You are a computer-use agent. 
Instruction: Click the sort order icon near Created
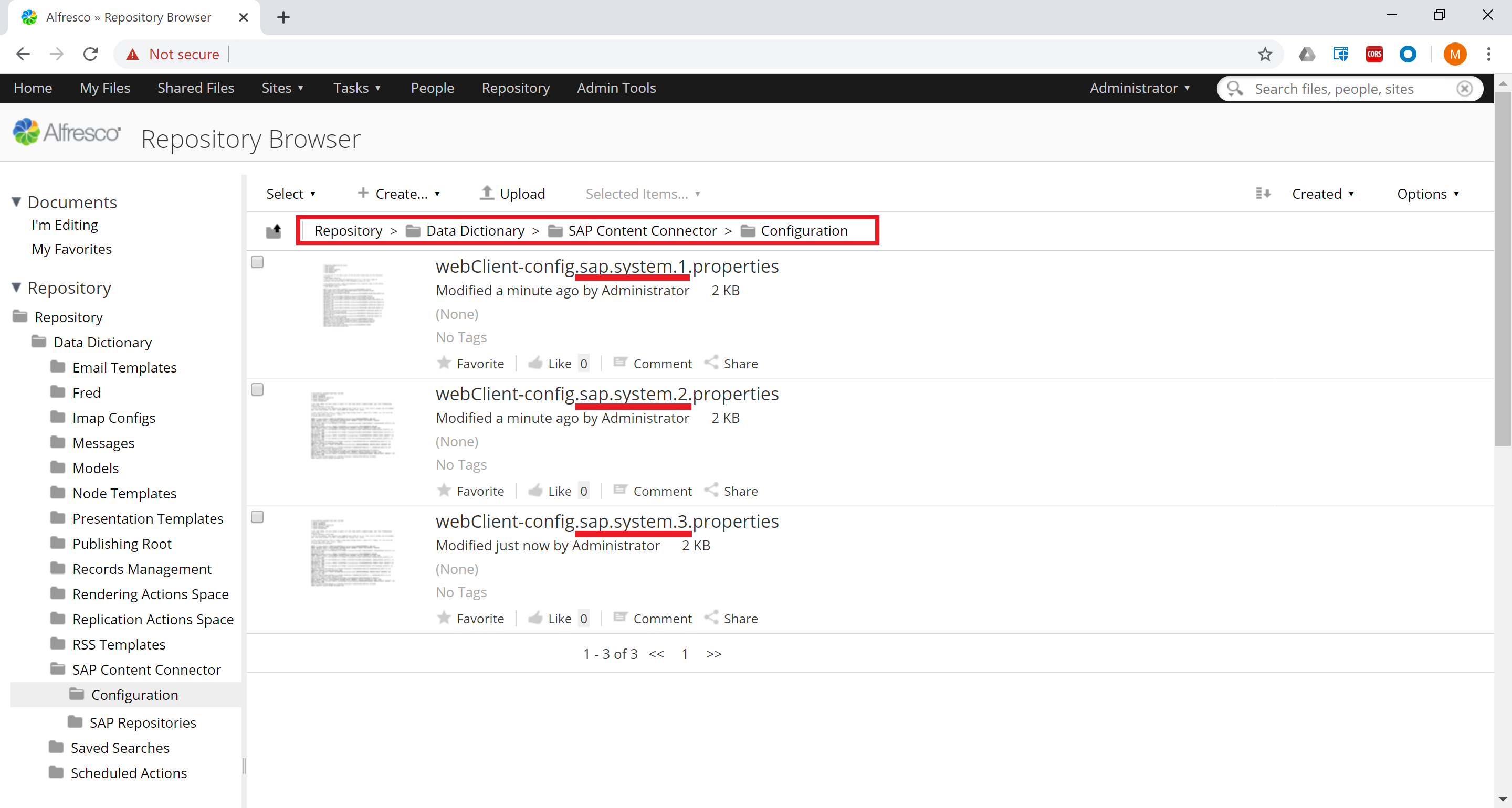click(x=1263, y=193)
